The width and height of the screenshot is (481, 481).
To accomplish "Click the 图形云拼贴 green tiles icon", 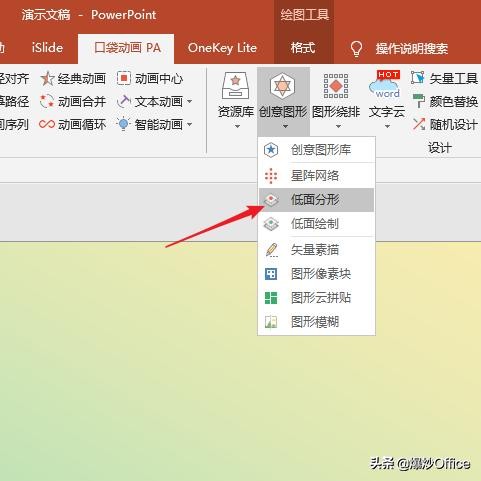I will coord(271,298).
